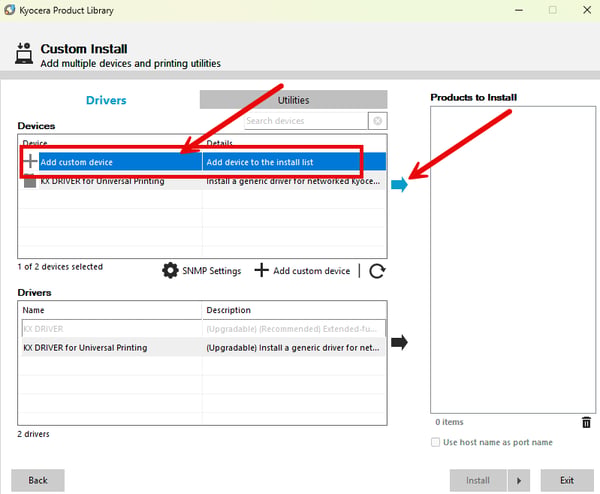
Task: Click the plus icon beside Add custom device row
Action: (30, 161)
